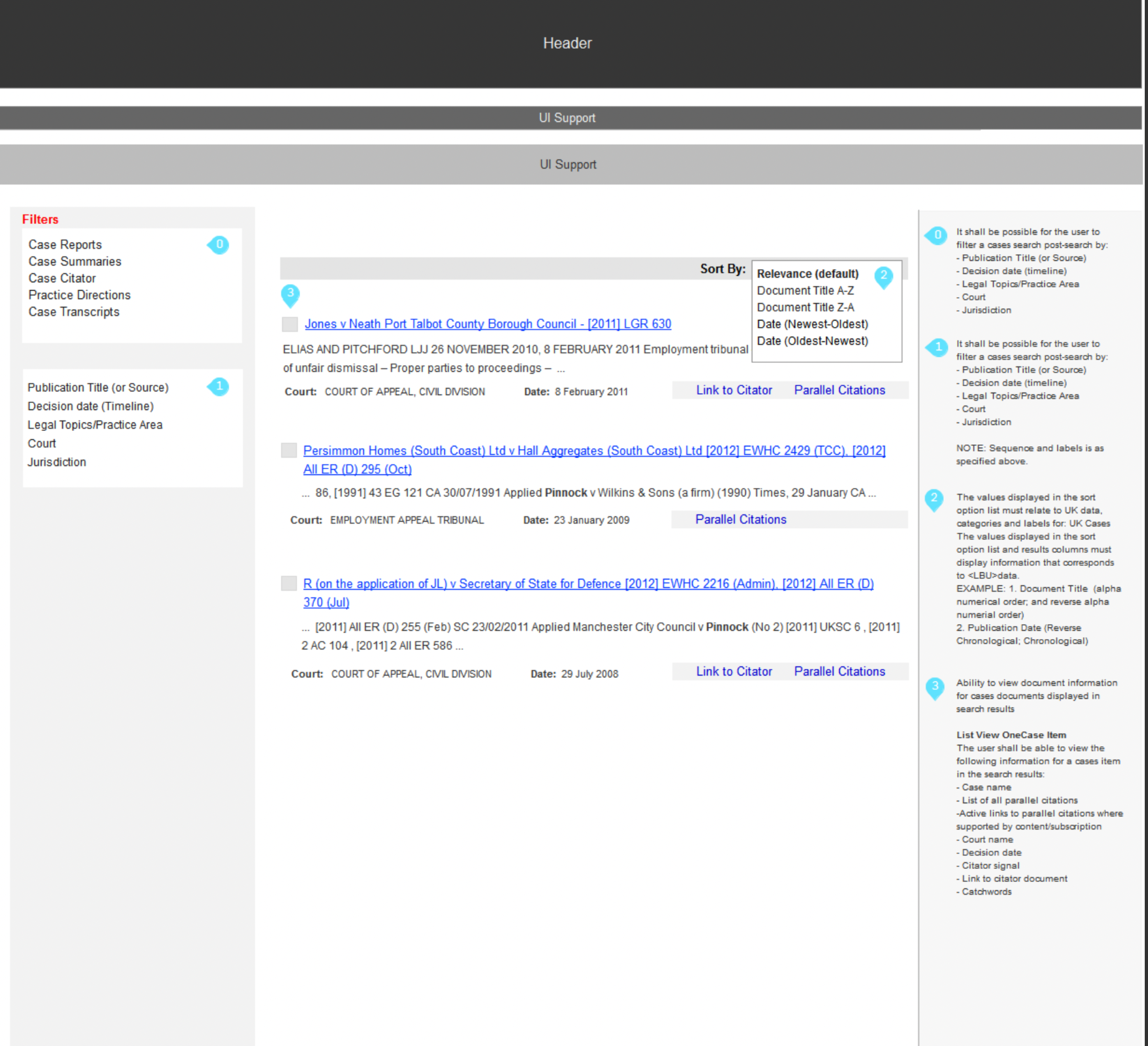Click the date 8 February 2011
This screenshot has height=1046, width=1148.
pyautogui.click(x=591, y=392)
